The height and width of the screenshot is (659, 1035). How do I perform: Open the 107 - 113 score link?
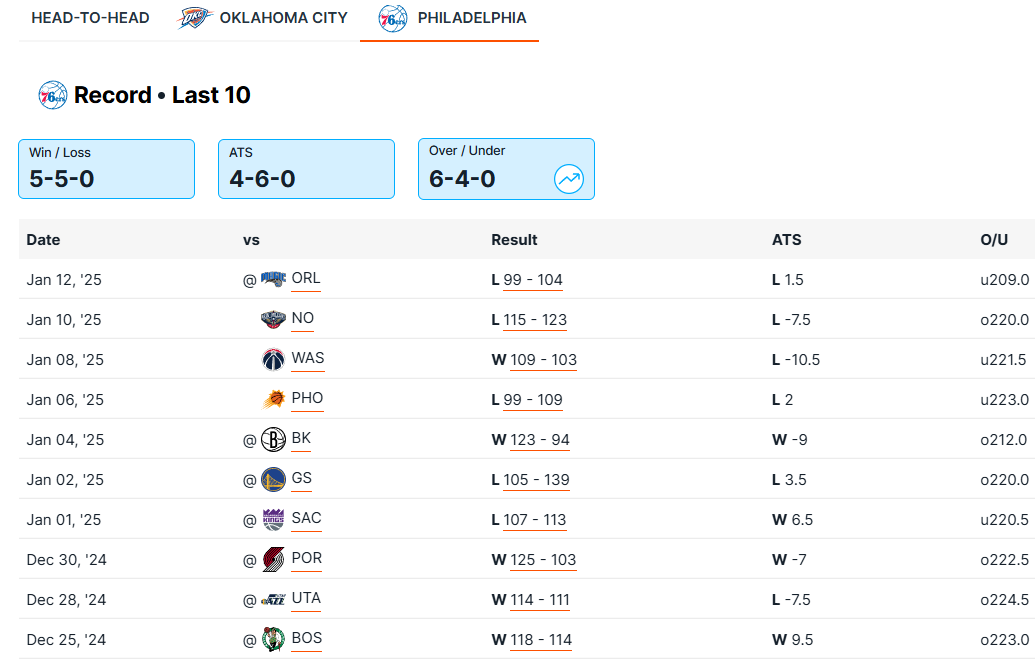[535, 520]
